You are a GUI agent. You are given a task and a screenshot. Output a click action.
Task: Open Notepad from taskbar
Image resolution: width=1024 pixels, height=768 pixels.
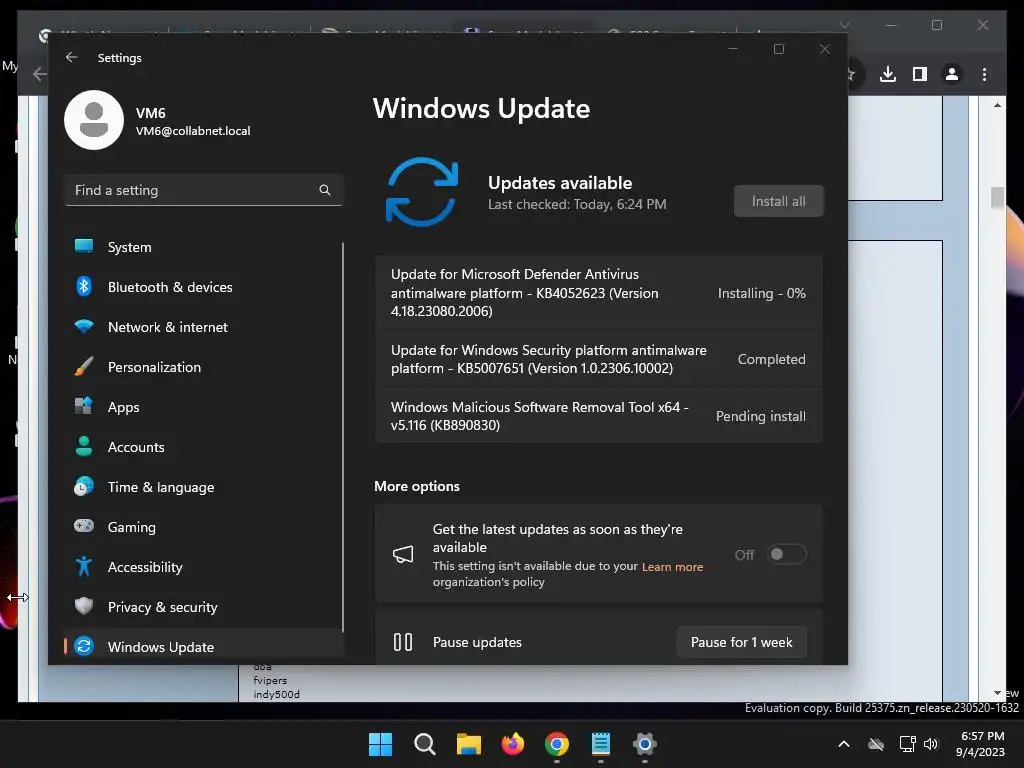tap(601, 744)
